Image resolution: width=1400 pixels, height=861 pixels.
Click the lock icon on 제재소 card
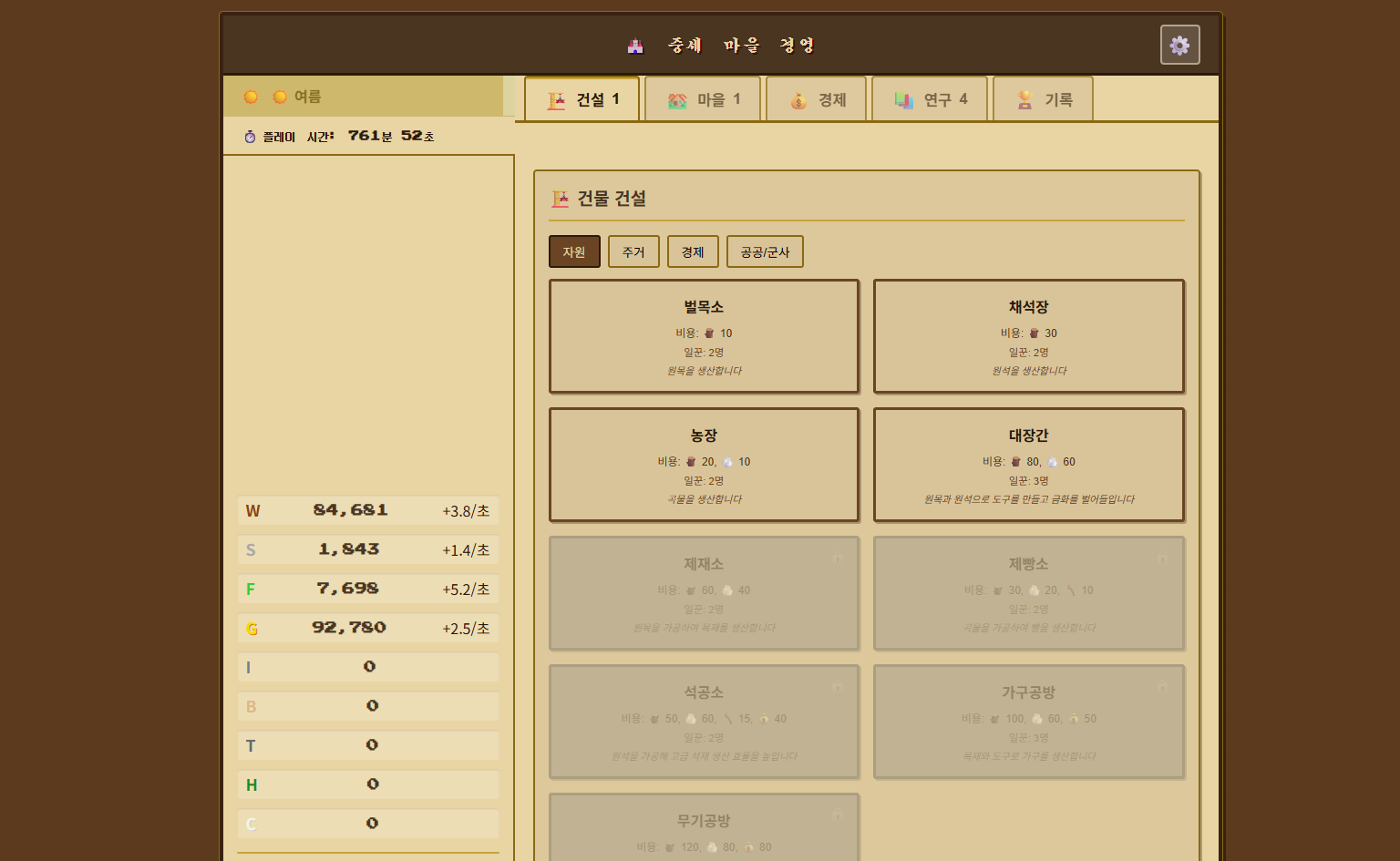[x=837, y=558]
